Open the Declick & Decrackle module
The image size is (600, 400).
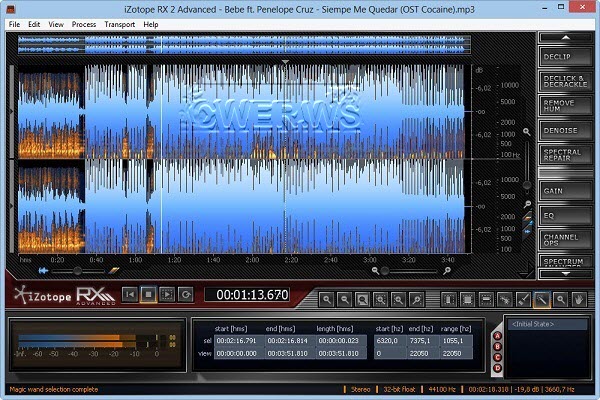coord(565,81)
